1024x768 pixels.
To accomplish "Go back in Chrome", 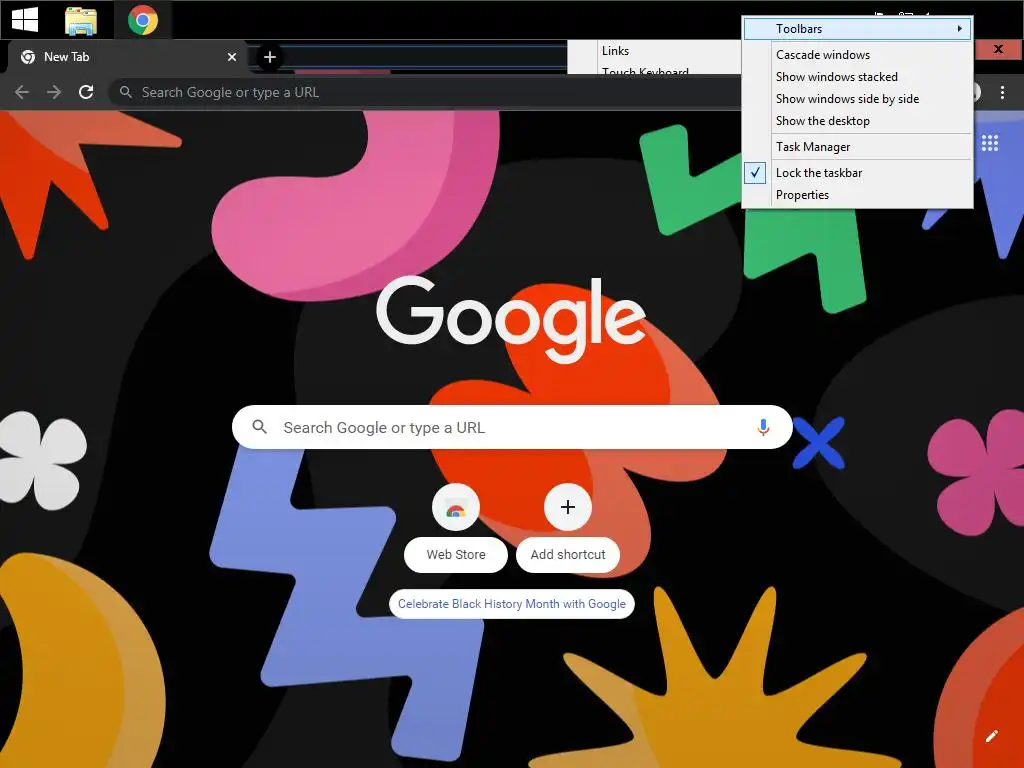I will click(22, 92).
